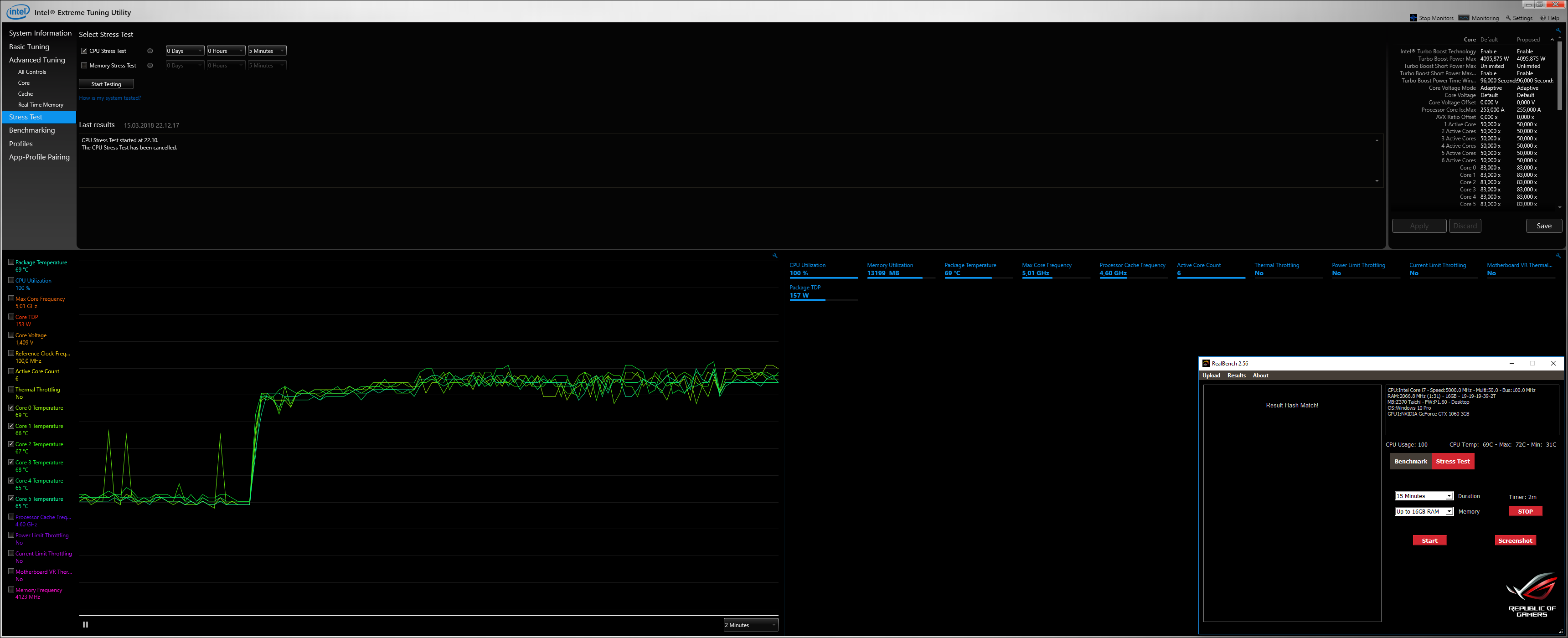Click the Package TDP 157 W monitor tile
Viewport: 1568px width, 638px height.
pos(824,292)
